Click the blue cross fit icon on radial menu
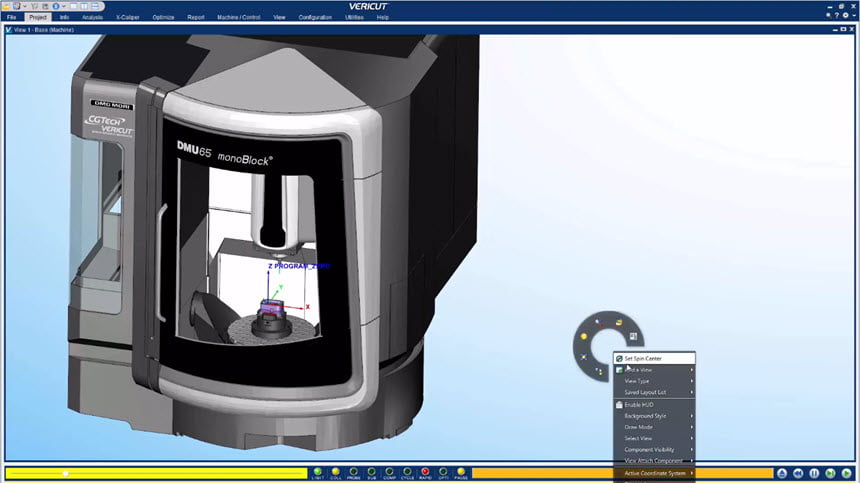The height and width of the screenshot is (483, 860). 584,357
